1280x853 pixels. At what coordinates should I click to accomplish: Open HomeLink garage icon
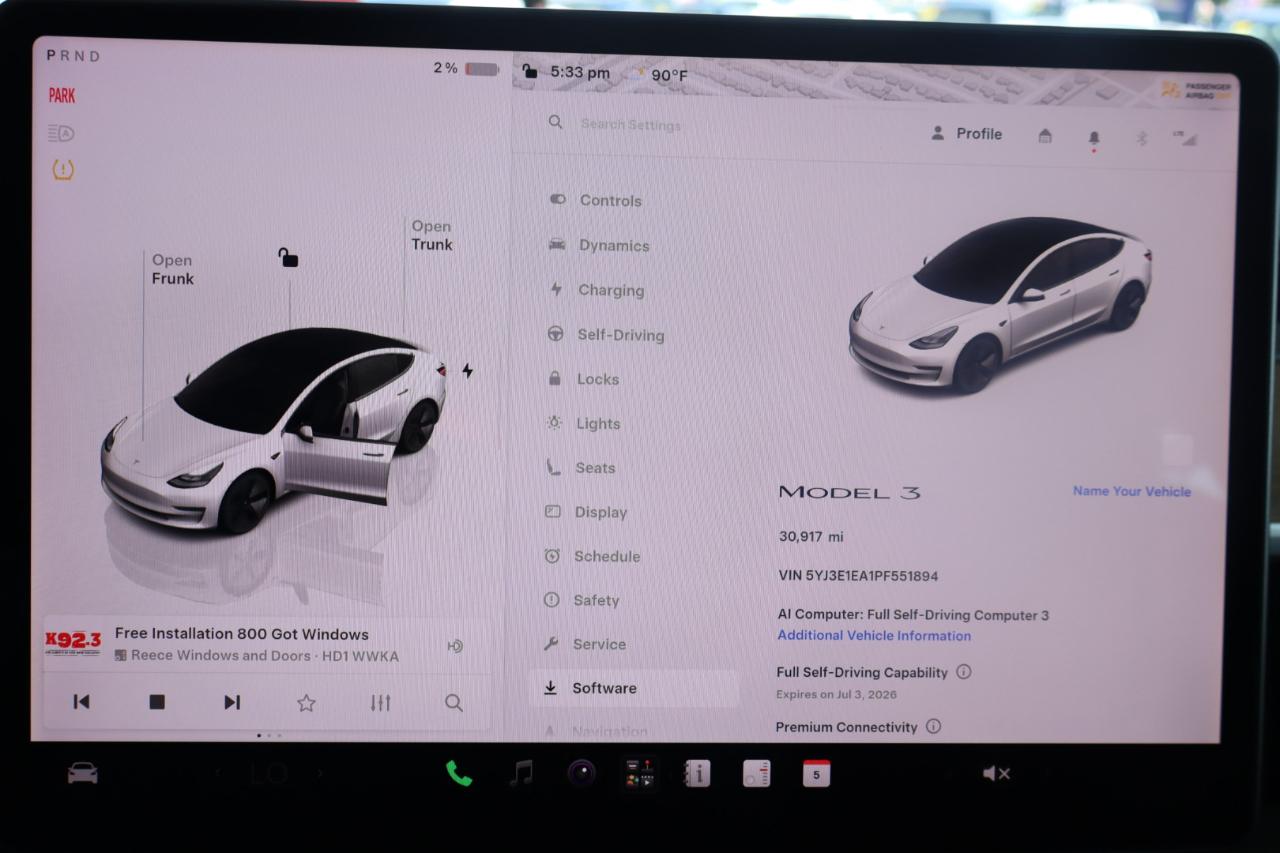(x=1045, y=136)
